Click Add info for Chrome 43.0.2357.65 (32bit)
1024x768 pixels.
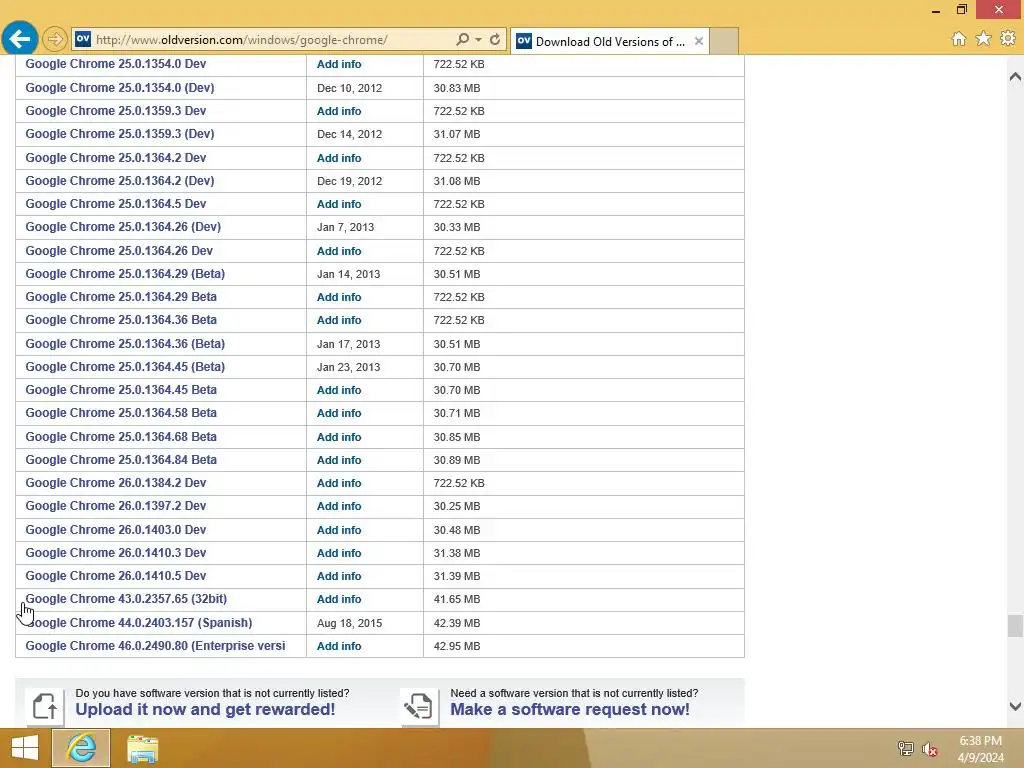click(x=339, y=599)
